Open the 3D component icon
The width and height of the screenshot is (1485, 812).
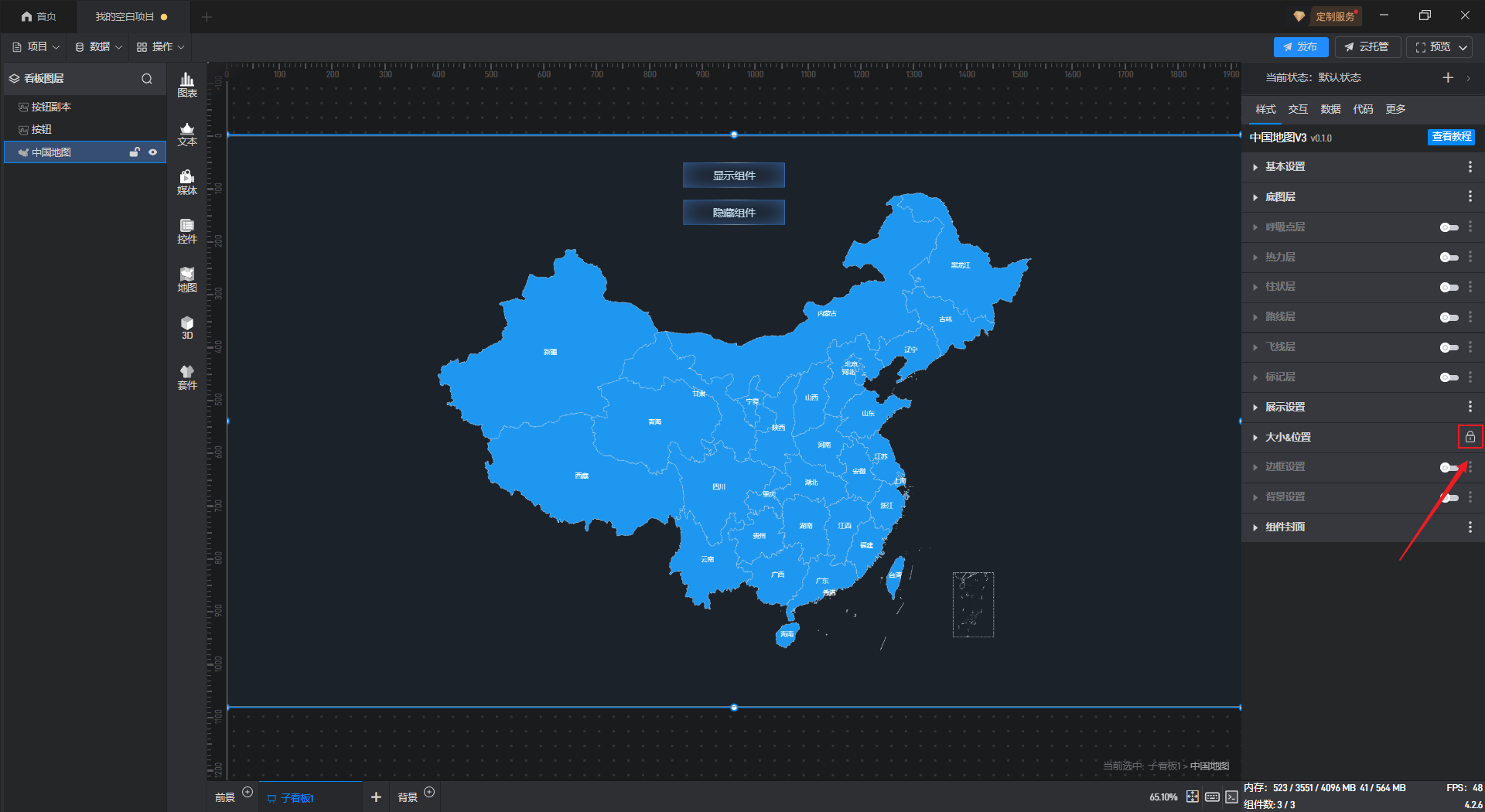click(187, 328)
